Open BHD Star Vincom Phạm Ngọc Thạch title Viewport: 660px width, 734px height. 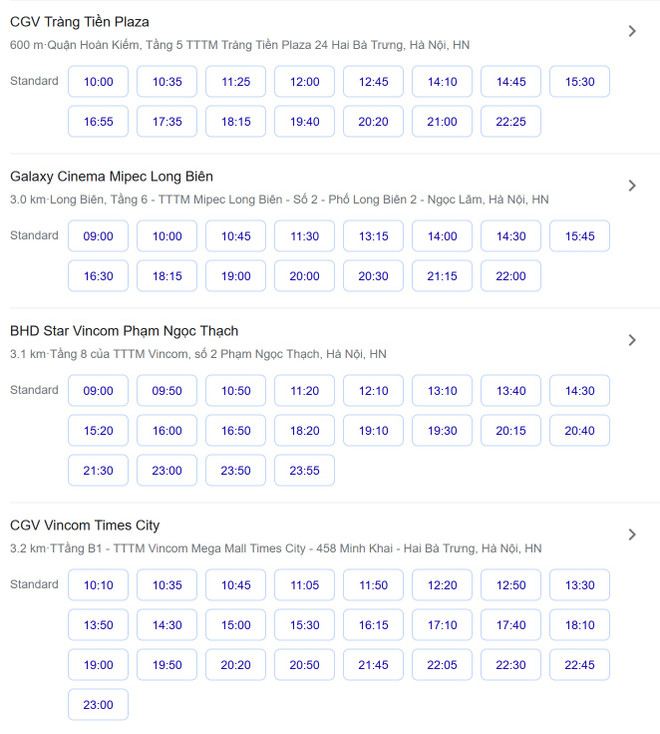point(124,331)
